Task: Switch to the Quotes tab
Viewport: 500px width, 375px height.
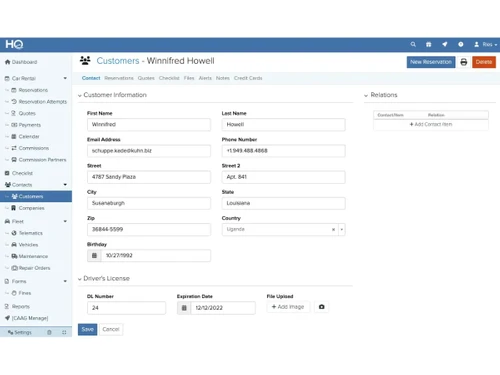Action: point(146,78)
